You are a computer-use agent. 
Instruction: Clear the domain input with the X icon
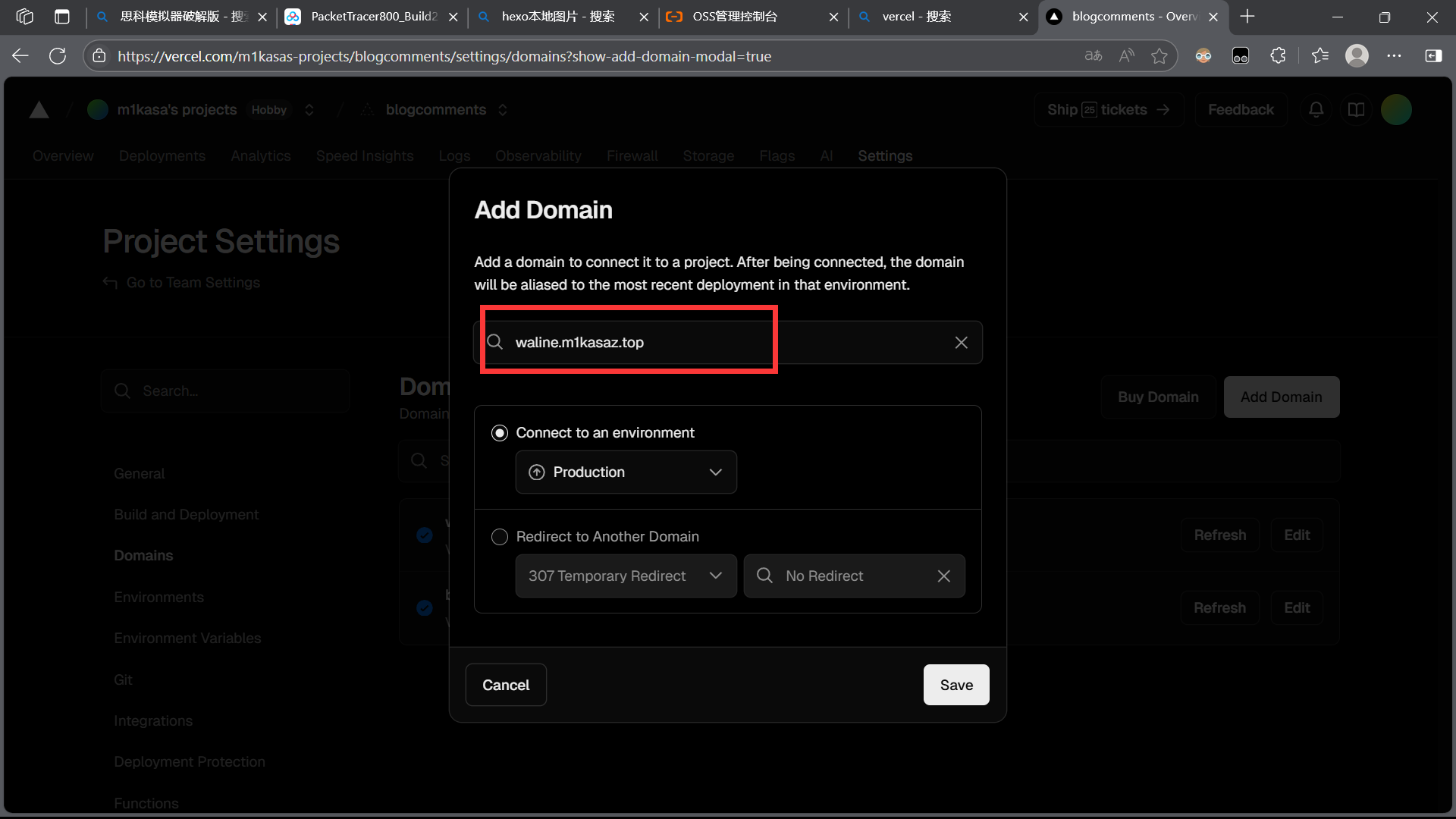click(x=961, y=343)
